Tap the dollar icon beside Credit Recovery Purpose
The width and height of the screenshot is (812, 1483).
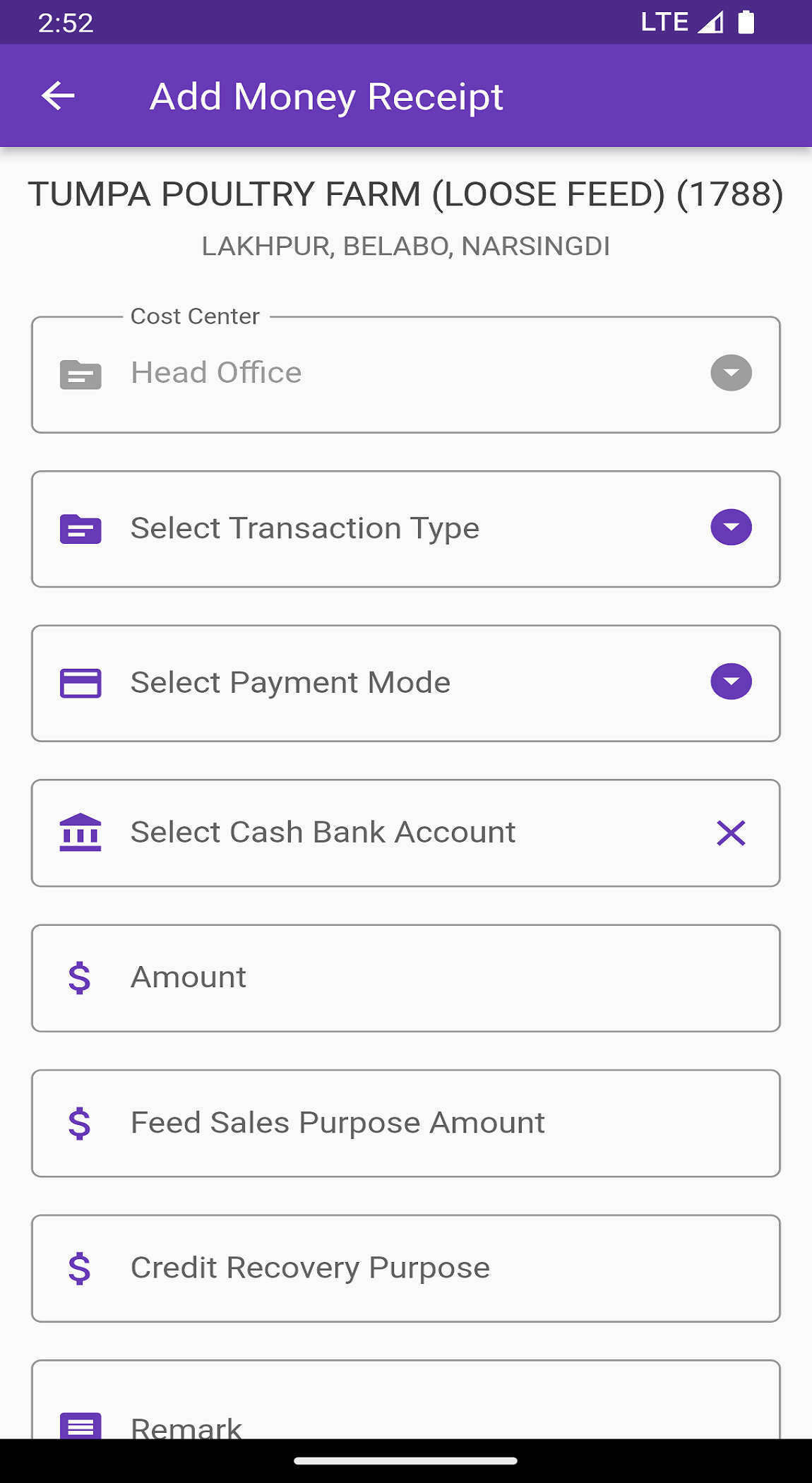pos(80,1268)
